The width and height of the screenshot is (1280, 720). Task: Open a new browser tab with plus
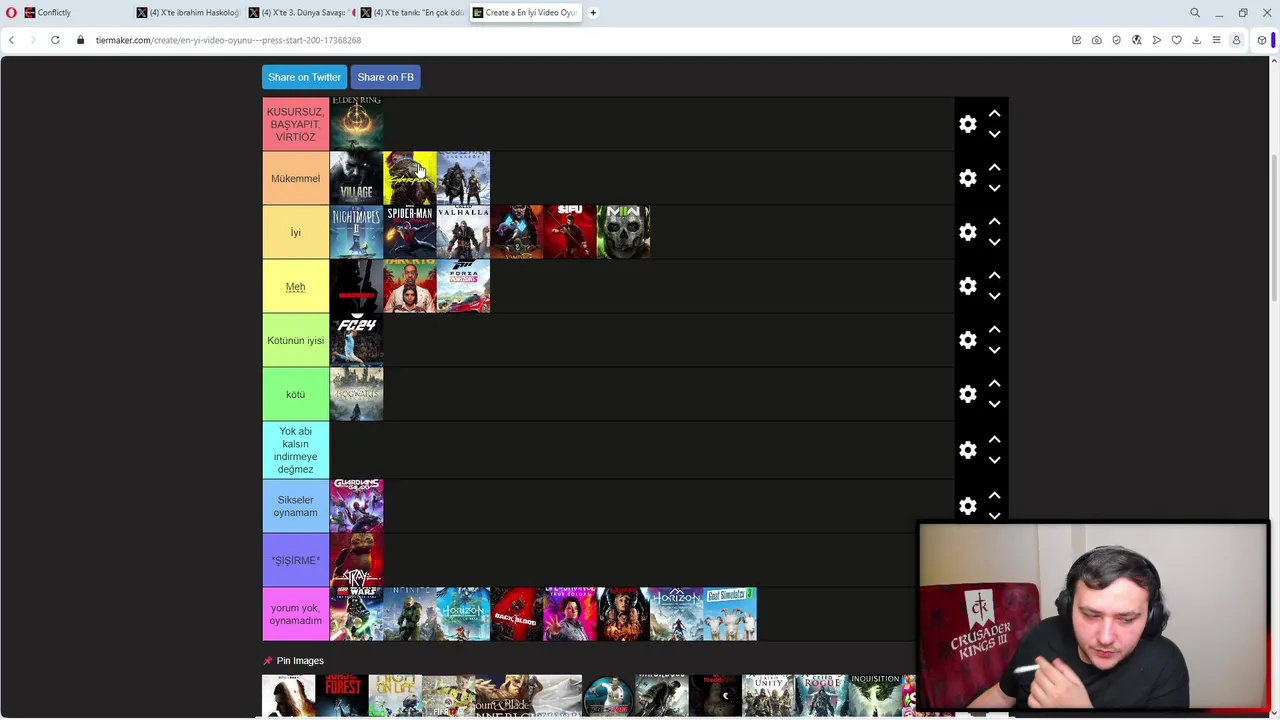(593, 13)
